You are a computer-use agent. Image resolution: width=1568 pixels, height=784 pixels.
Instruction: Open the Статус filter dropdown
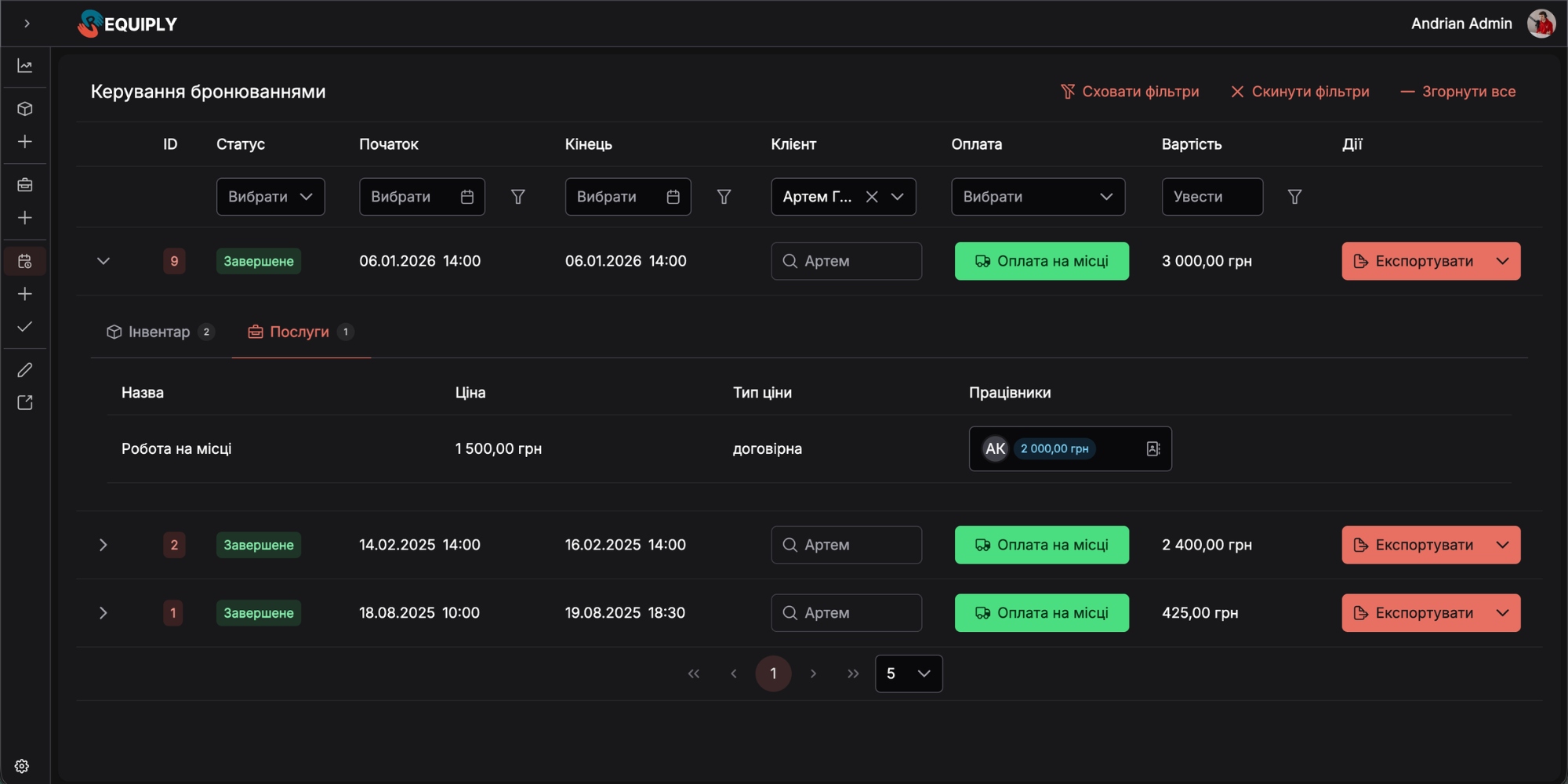tap(270, 197)
